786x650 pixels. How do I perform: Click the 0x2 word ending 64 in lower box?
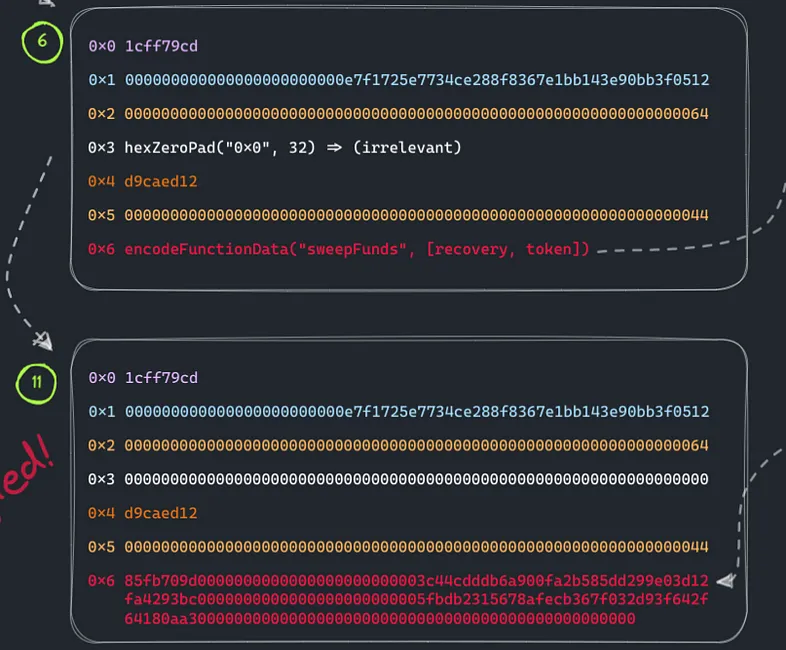416,446
